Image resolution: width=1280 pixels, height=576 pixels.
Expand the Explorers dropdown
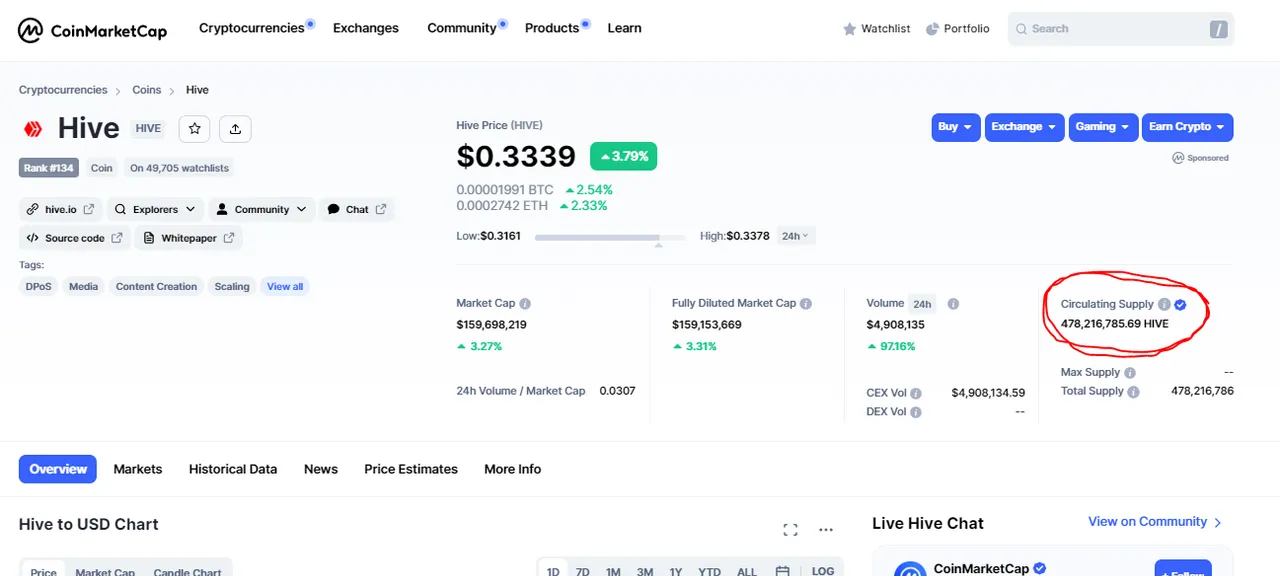pos(155,209)
